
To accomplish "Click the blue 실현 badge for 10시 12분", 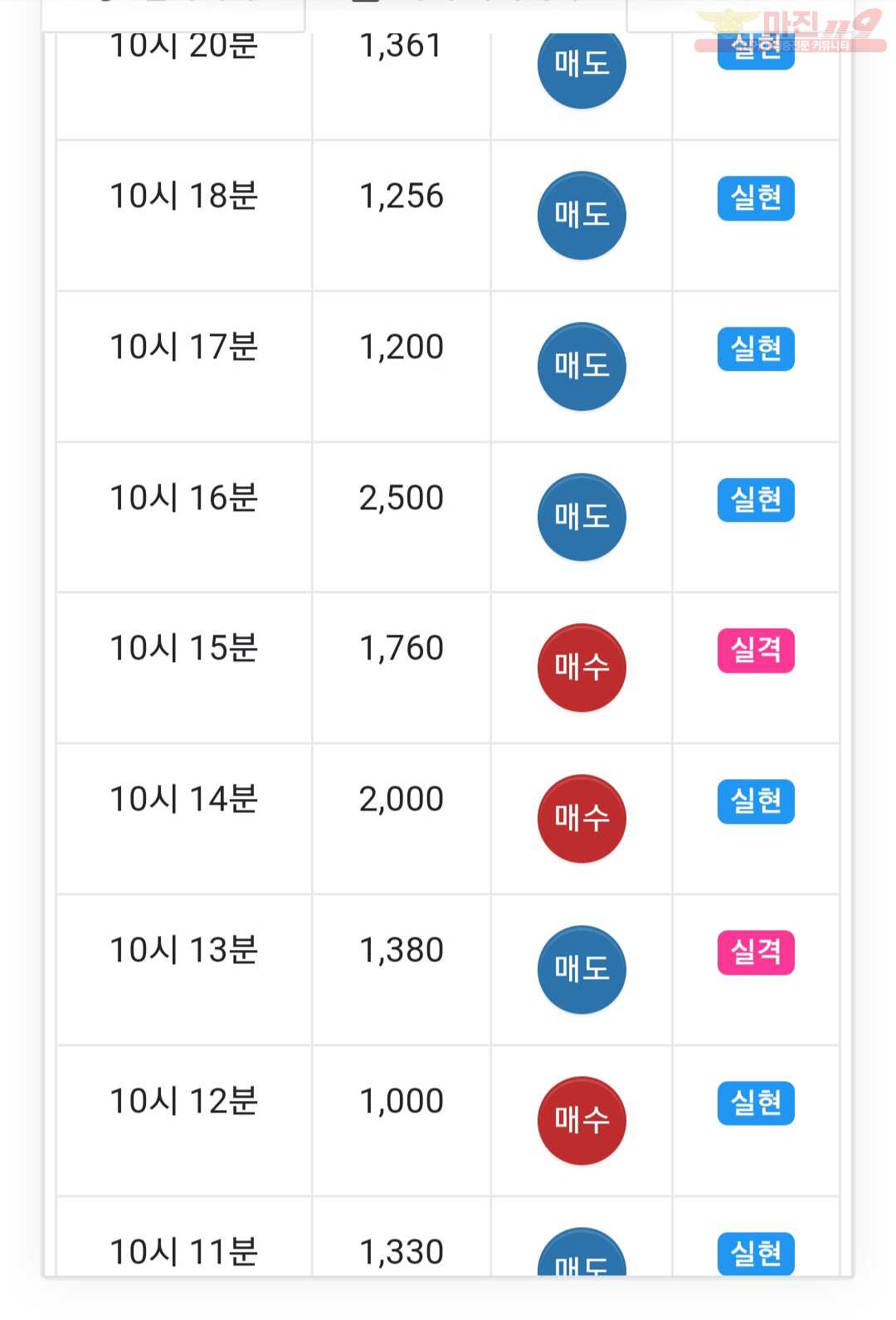I will coord(756,1103).
